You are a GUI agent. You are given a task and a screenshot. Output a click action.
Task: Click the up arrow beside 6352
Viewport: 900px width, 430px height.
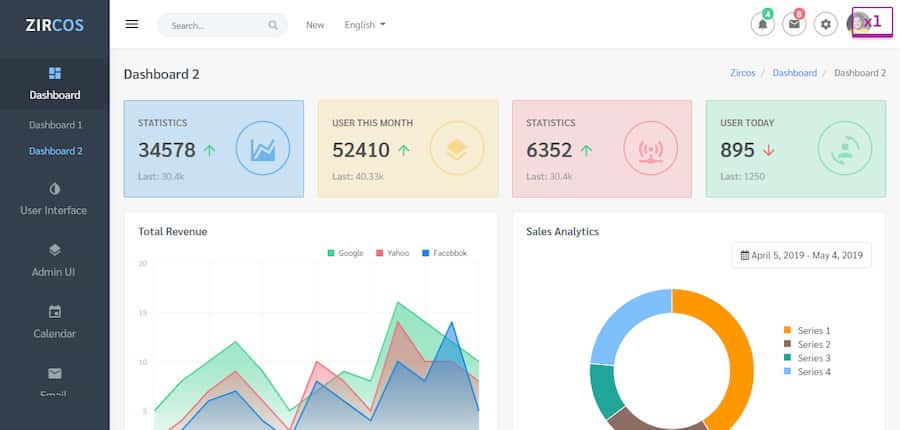[x=586, y=150]
